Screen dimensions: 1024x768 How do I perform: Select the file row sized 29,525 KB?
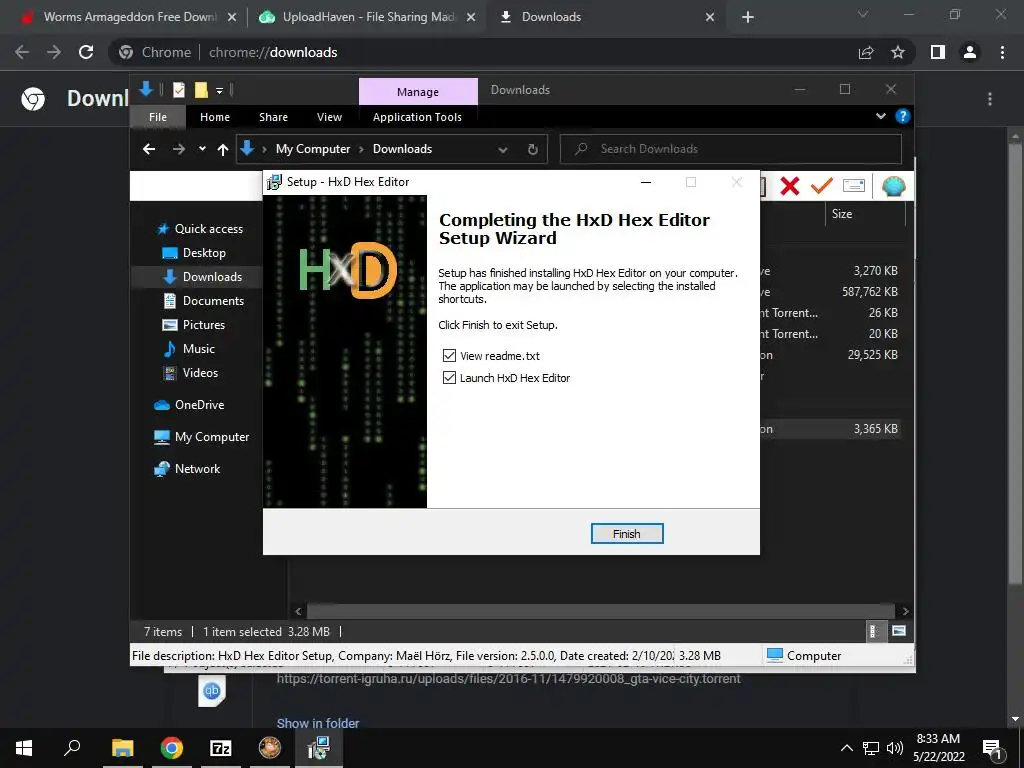832,355
